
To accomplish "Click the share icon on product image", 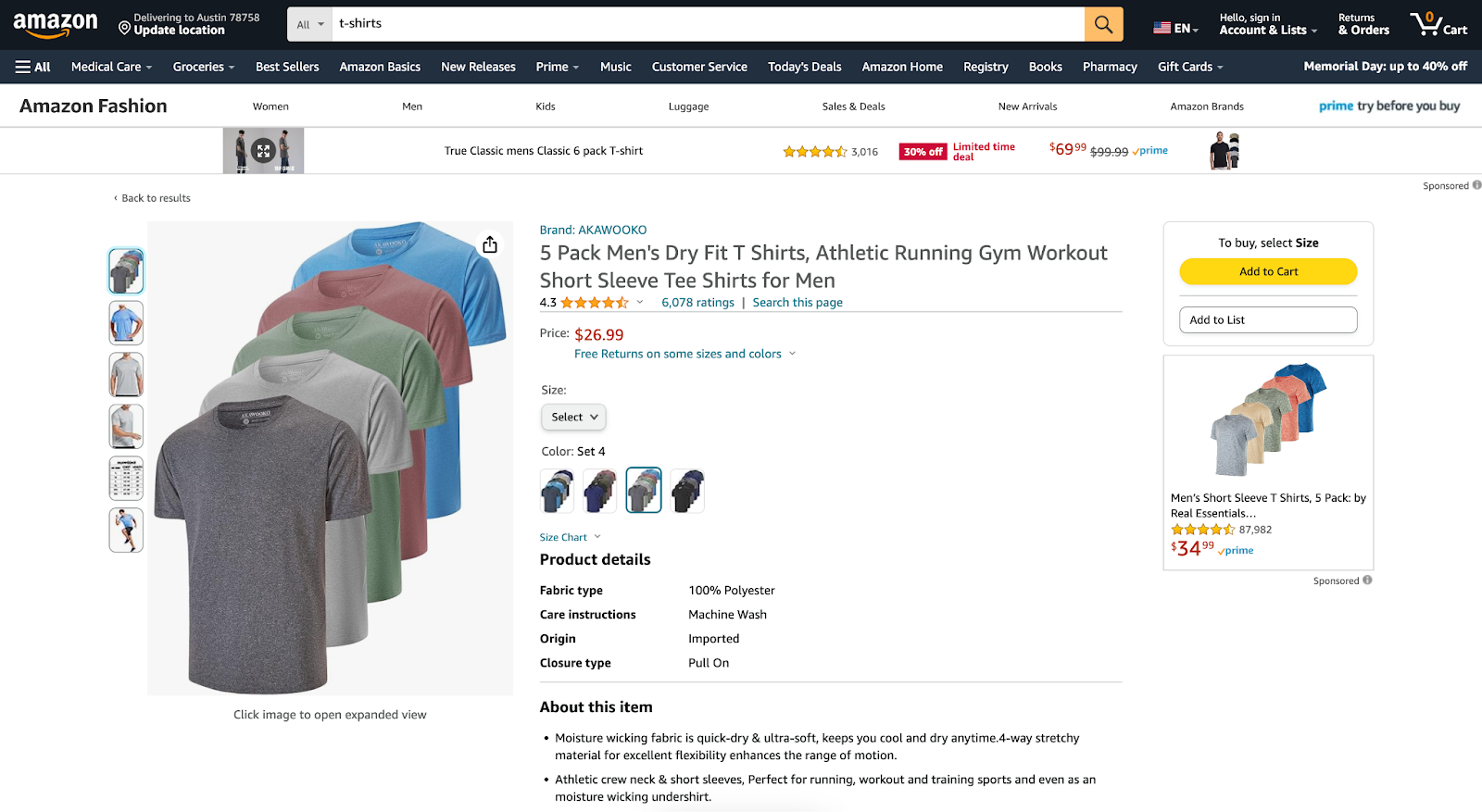I will 490,244.
